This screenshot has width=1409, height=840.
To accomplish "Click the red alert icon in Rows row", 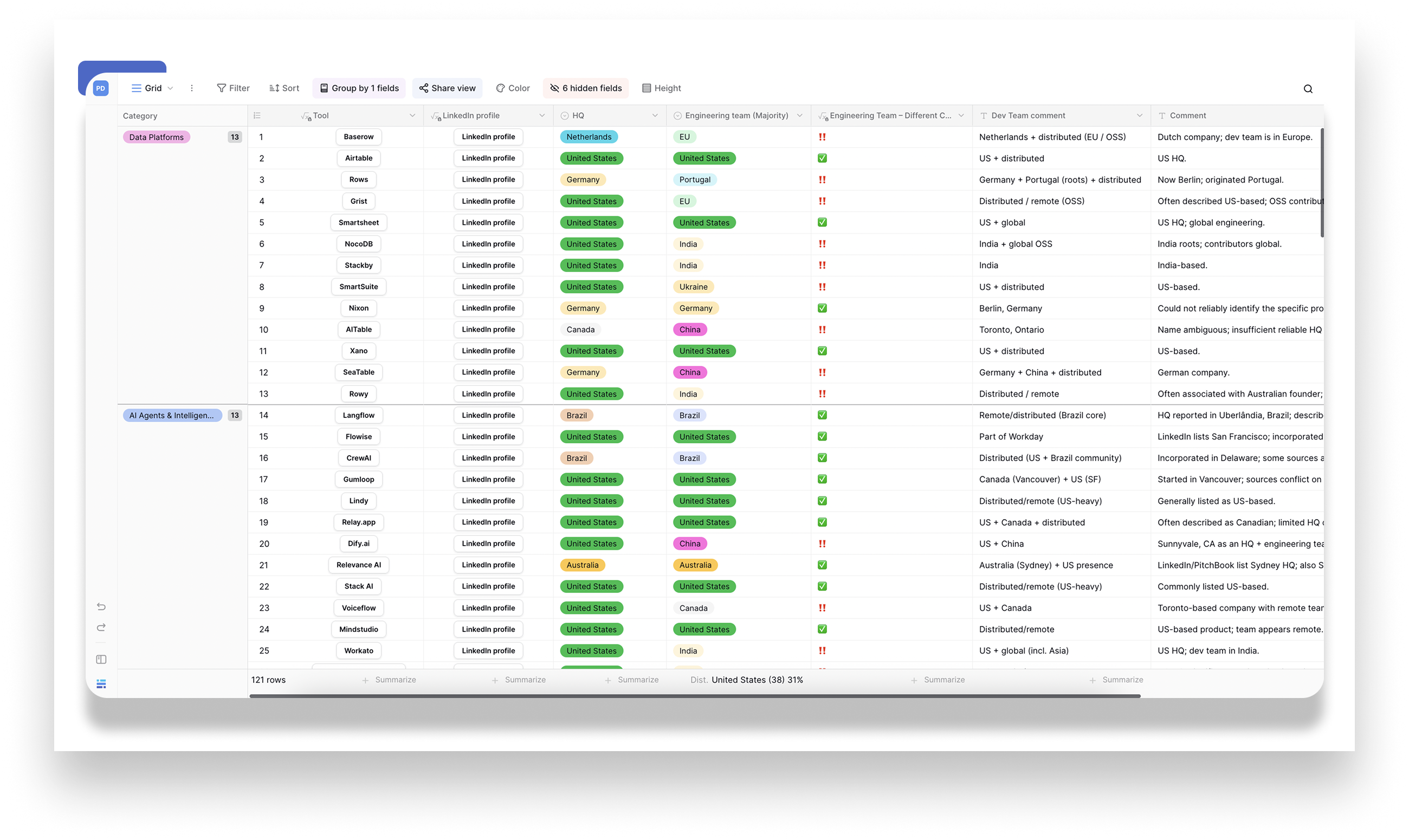I will tap(822, 179).
